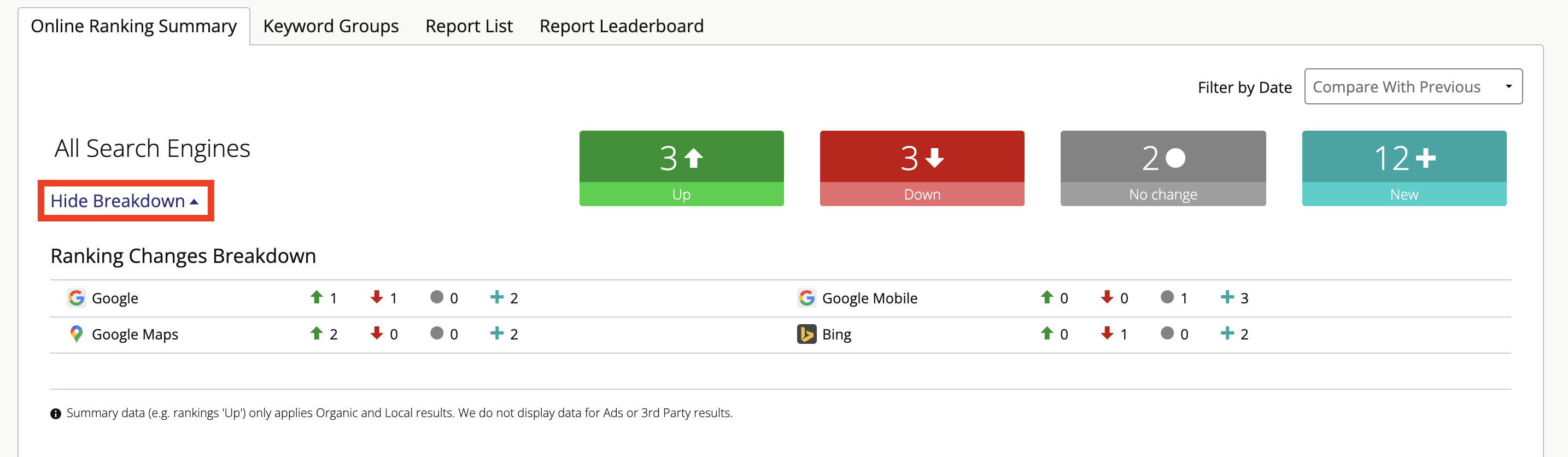Image resolution: width=1568 pixels, height=457 pixels.
Task: Click the gray 2 No change box
Action: (x=1163, y=168)
